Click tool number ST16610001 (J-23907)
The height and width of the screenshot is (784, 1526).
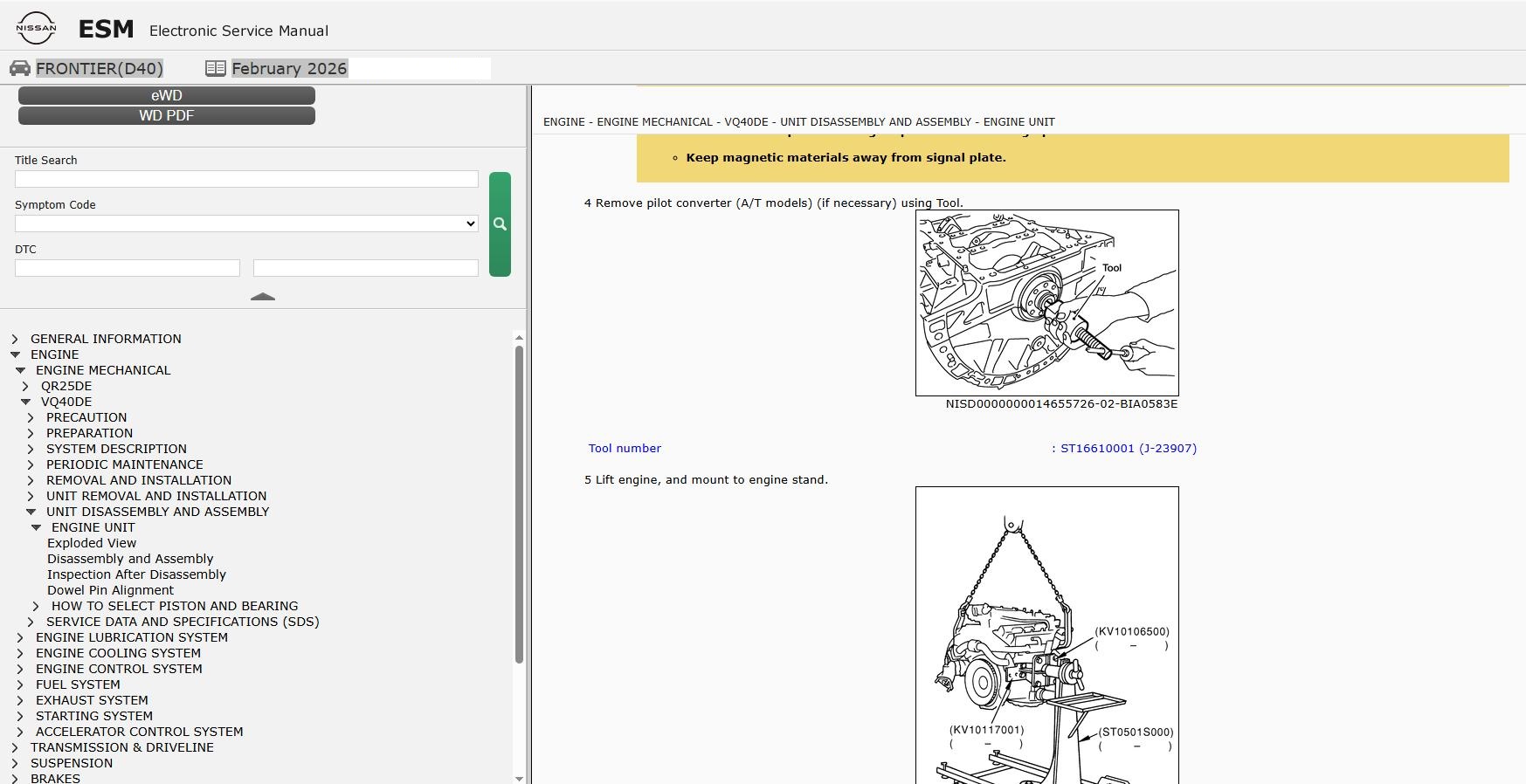click(x=1128, y=448)
